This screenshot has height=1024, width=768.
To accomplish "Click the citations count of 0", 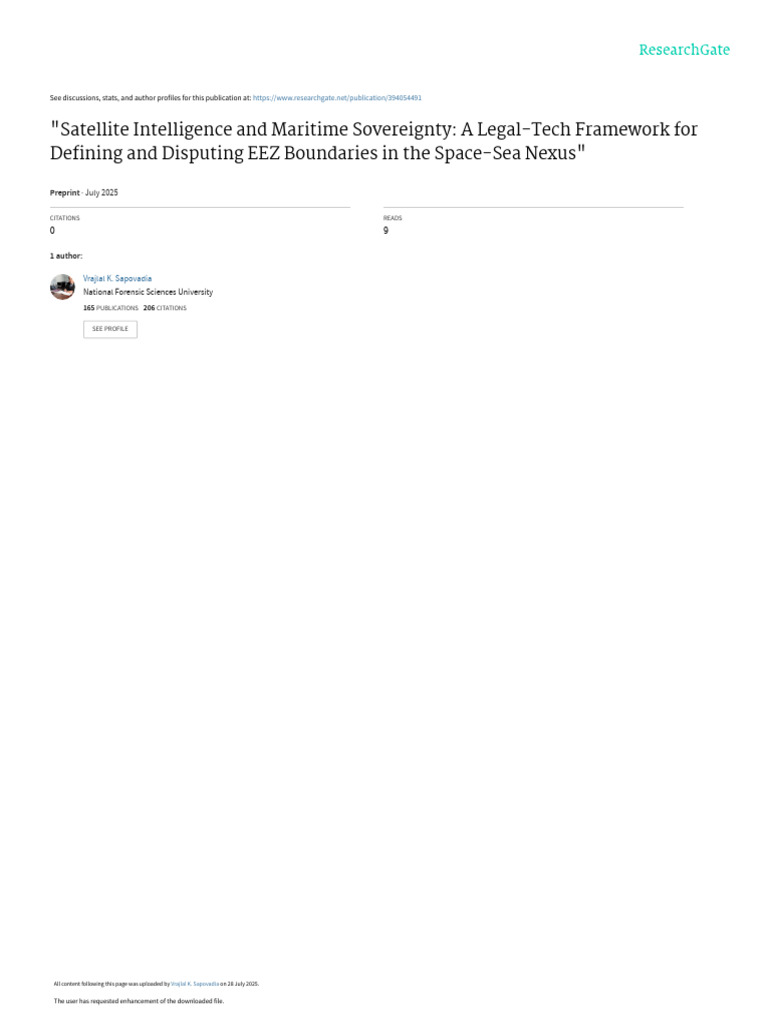I will tap(52, 231).
